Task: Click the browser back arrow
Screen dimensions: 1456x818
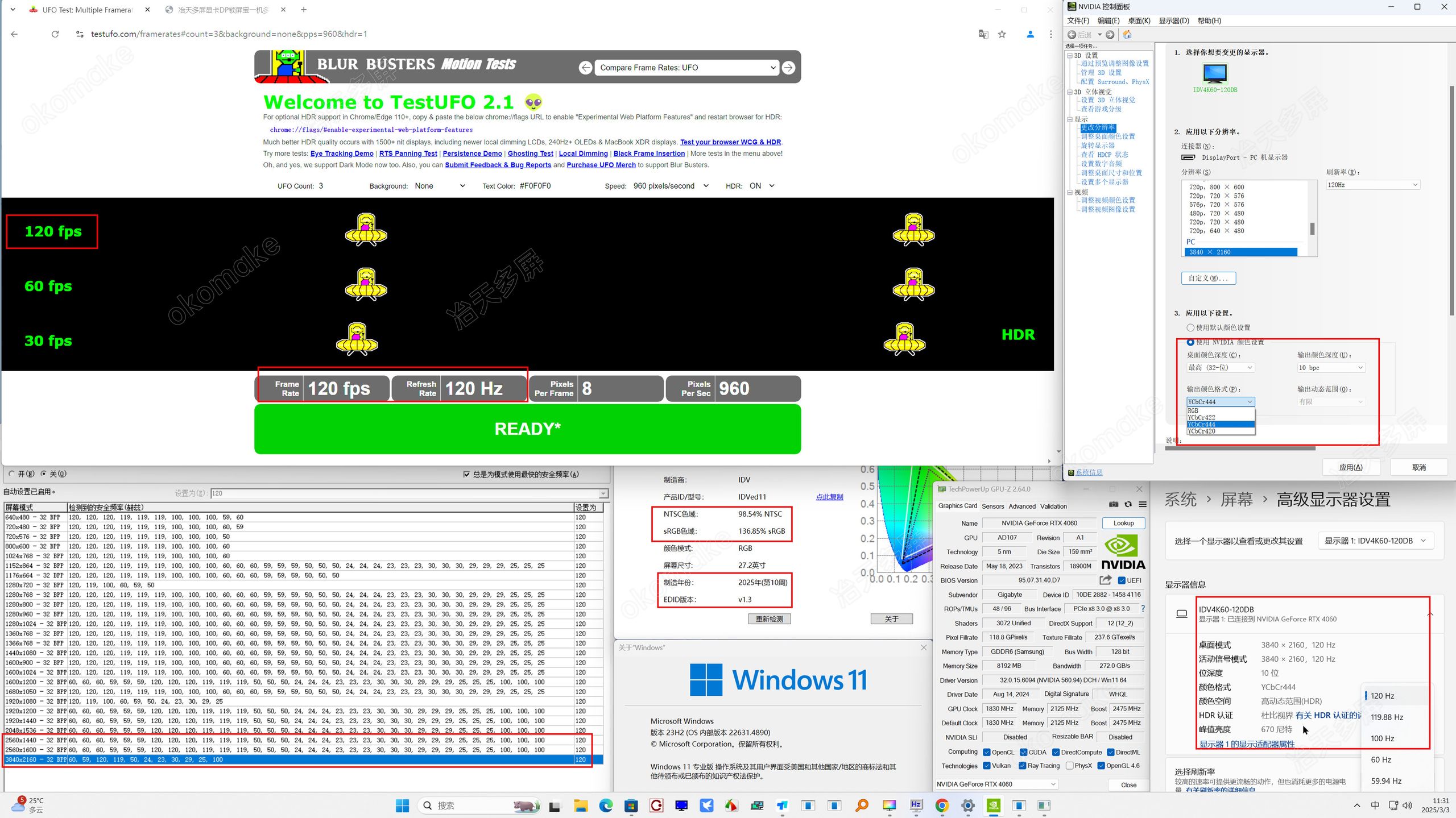Action: point(14,34)
